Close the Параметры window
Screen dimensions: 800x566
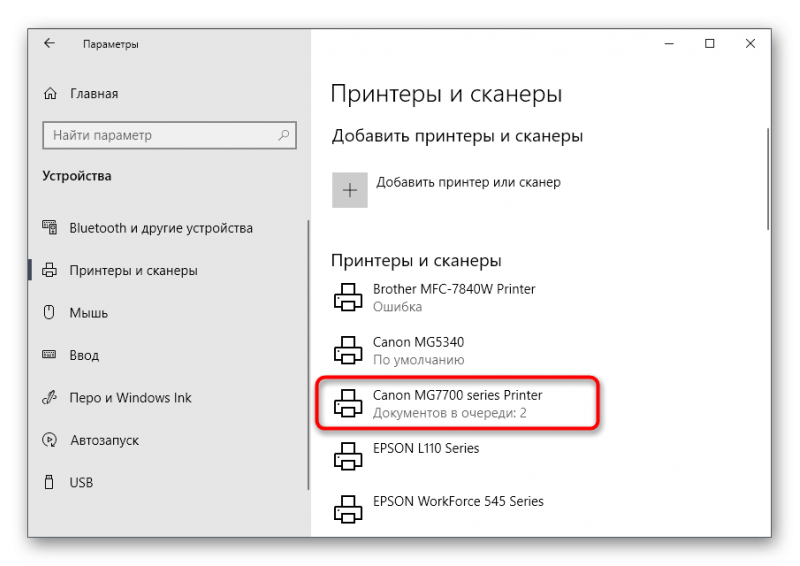[750, 44]
